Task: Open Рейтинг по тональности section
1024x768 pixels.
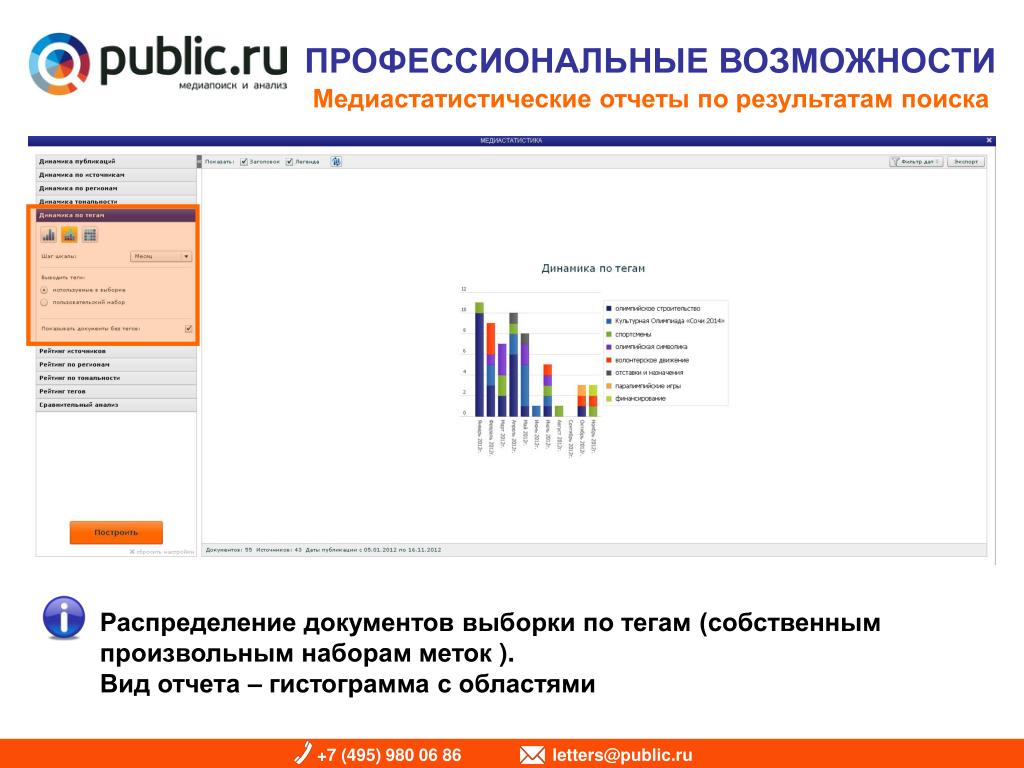Action: [x=116, y=378]
